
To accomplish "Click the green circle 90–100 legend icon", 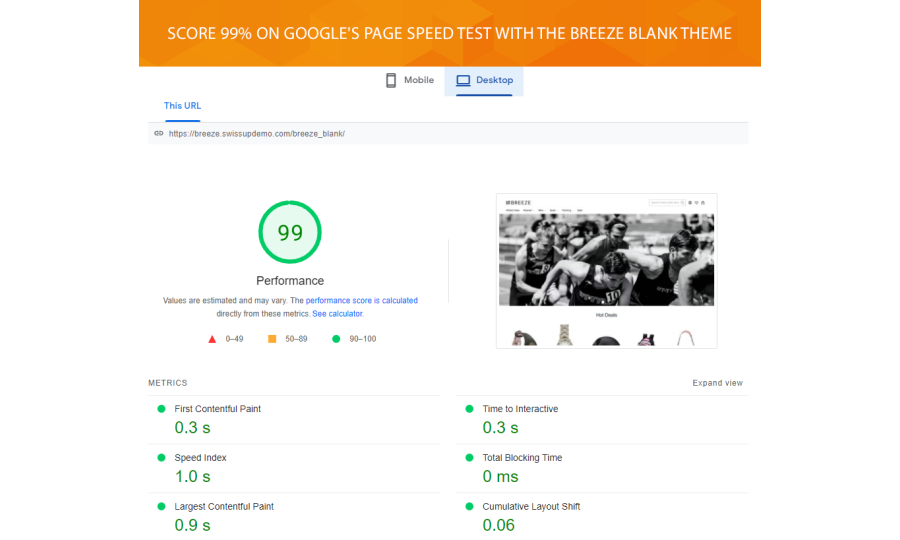I will click(336, 339).
